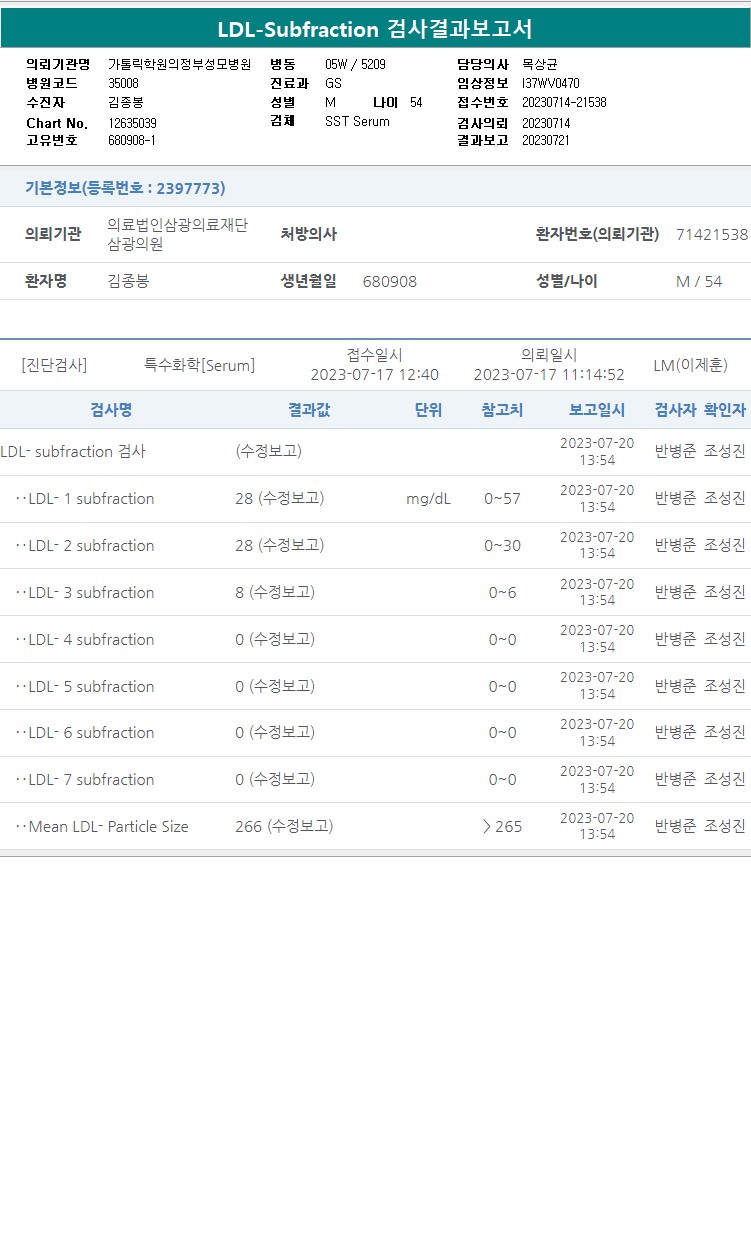Select reference value > 265
The width and height of the screenshot is (751, 1236).
(x=502, y=826)
